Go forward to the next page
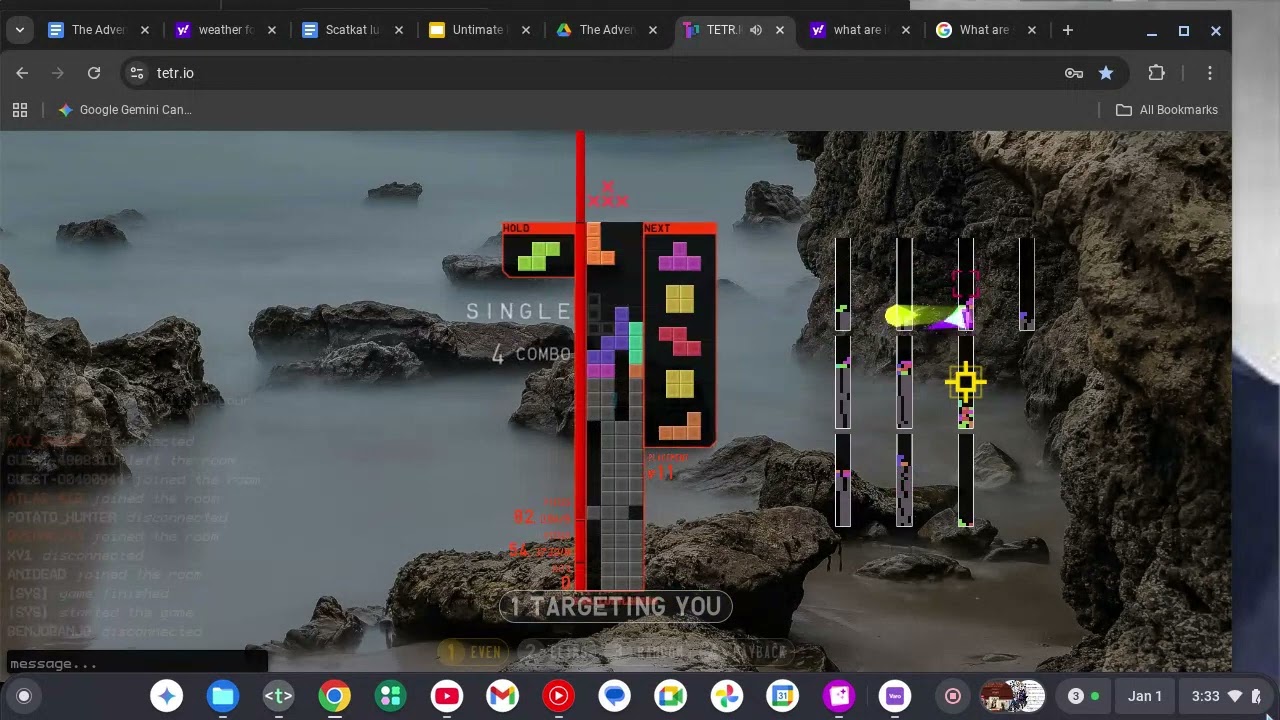Screen dimensions: 1280x720 pos(57,73)
